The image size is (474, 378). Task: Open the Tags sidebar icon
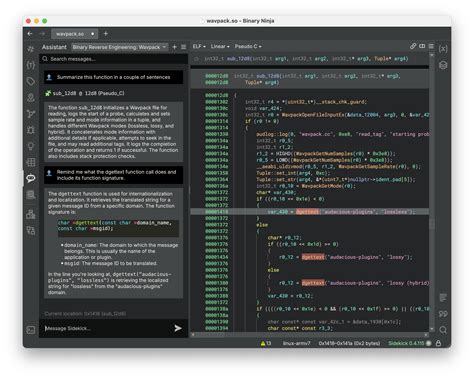click(x=31, y=81)
